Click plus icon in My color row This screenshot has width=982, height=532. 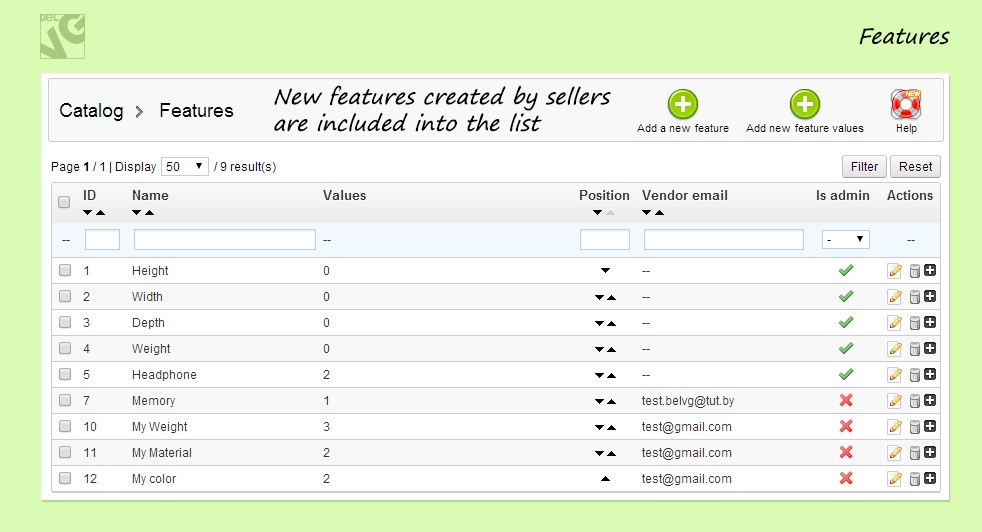pyautogui.click(x=930, y=479)
